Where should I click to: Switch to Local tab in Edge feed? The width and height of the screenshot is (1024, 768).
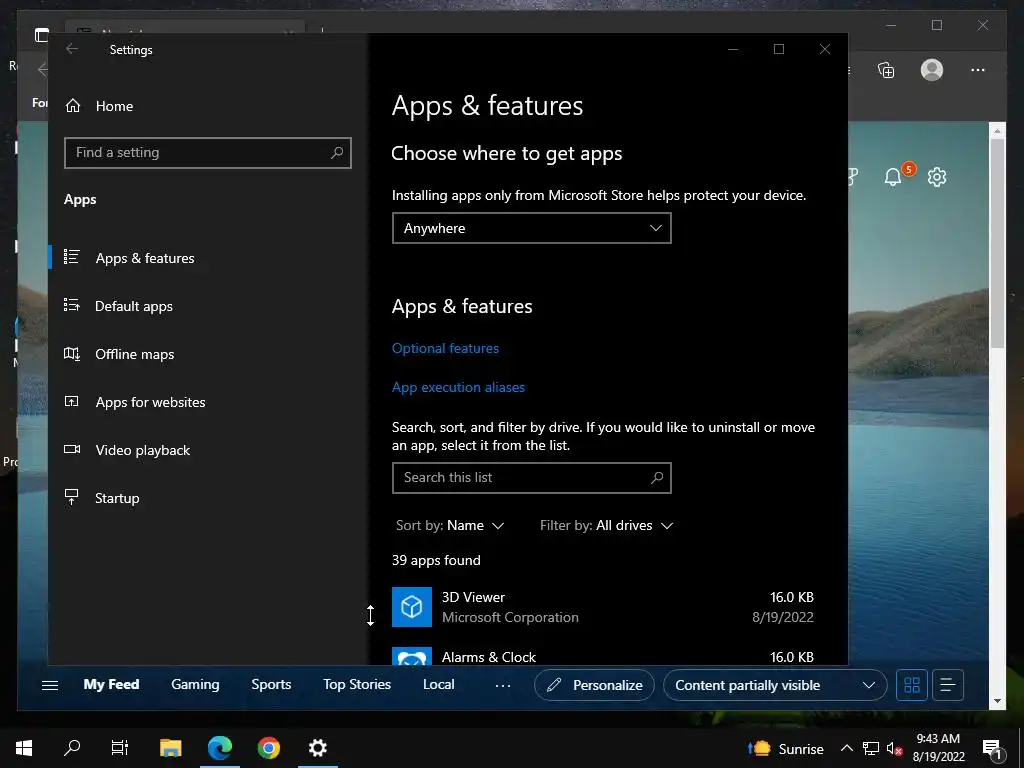(x=438, y=684)
